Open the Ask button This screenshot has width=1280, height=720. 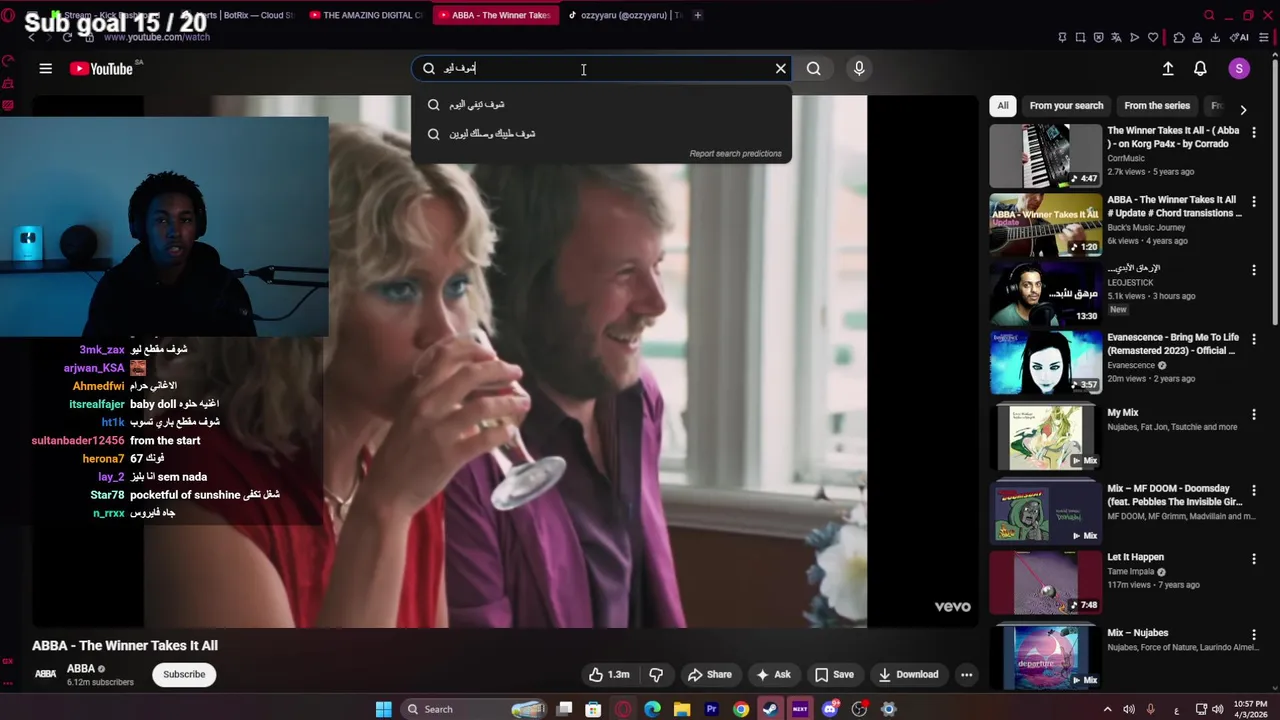[x=773, y=675]
